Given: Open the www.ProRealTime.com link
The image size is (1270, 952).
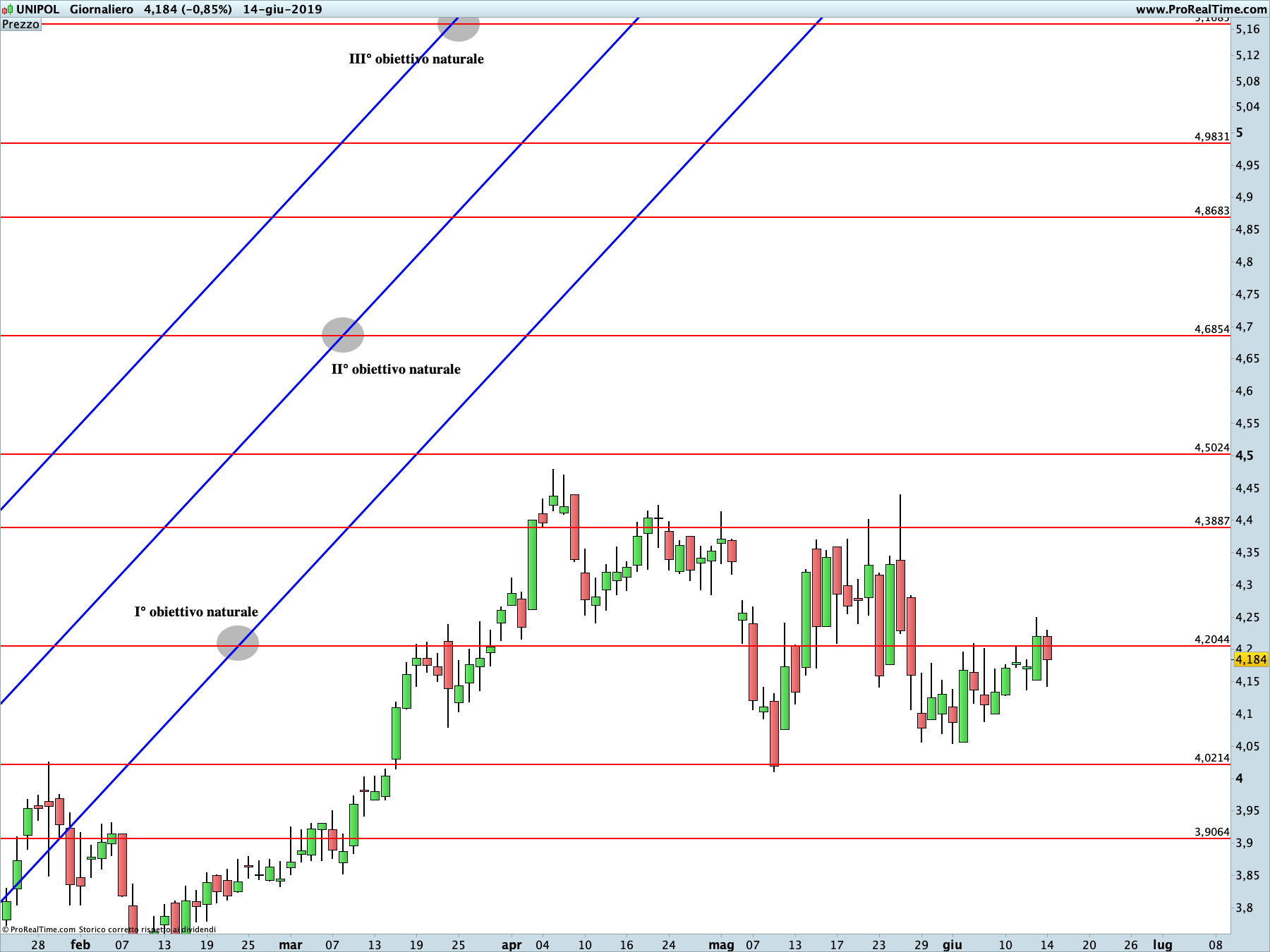Looking at the screenshot, I should [1201, 9].
